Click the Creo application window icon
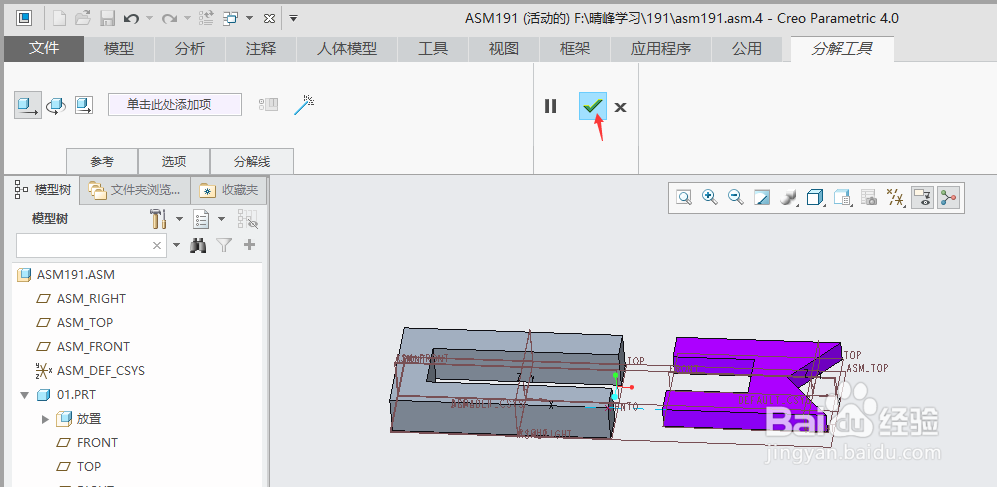997x487 pixels. tap(24, 18)
